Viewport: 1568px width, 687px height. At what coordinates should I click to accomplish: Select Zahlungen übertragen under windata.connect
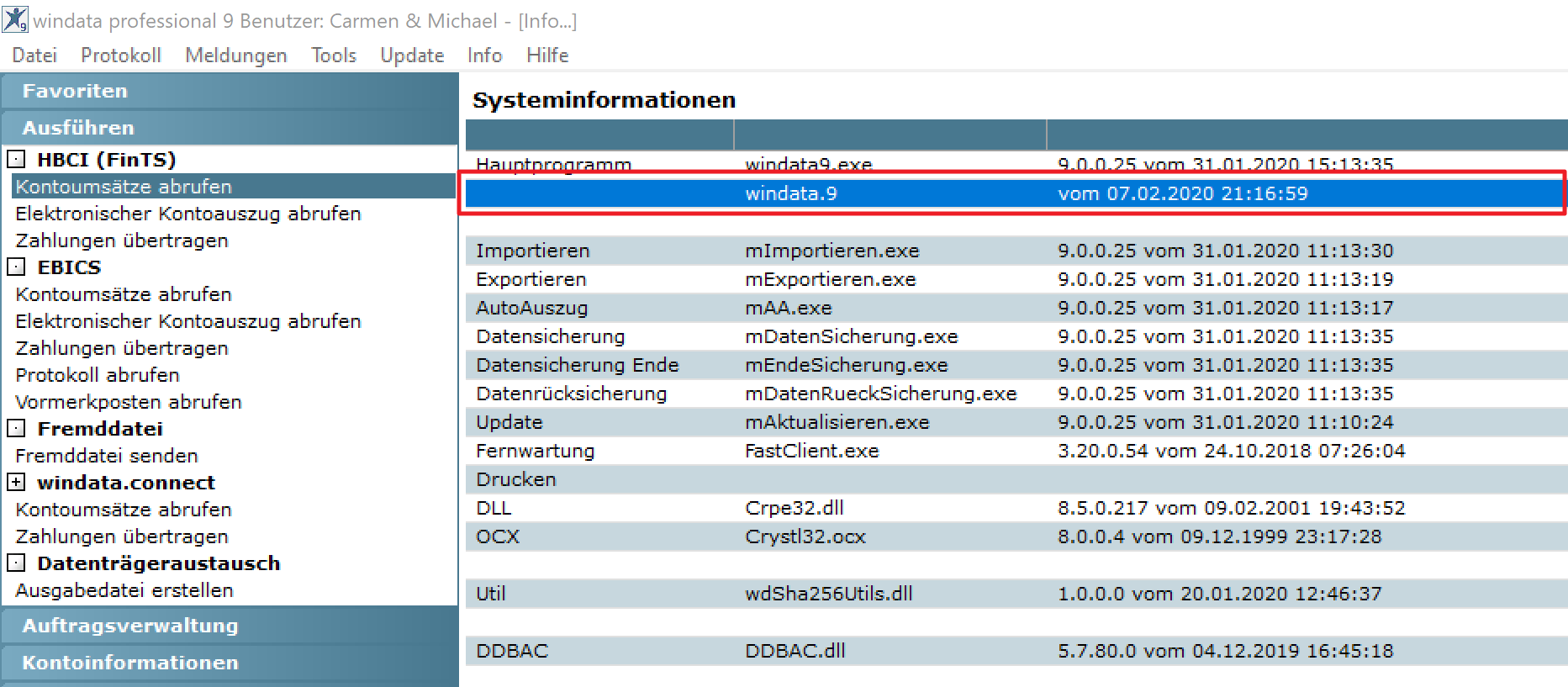pyautogui.click(x=122, y=536)
